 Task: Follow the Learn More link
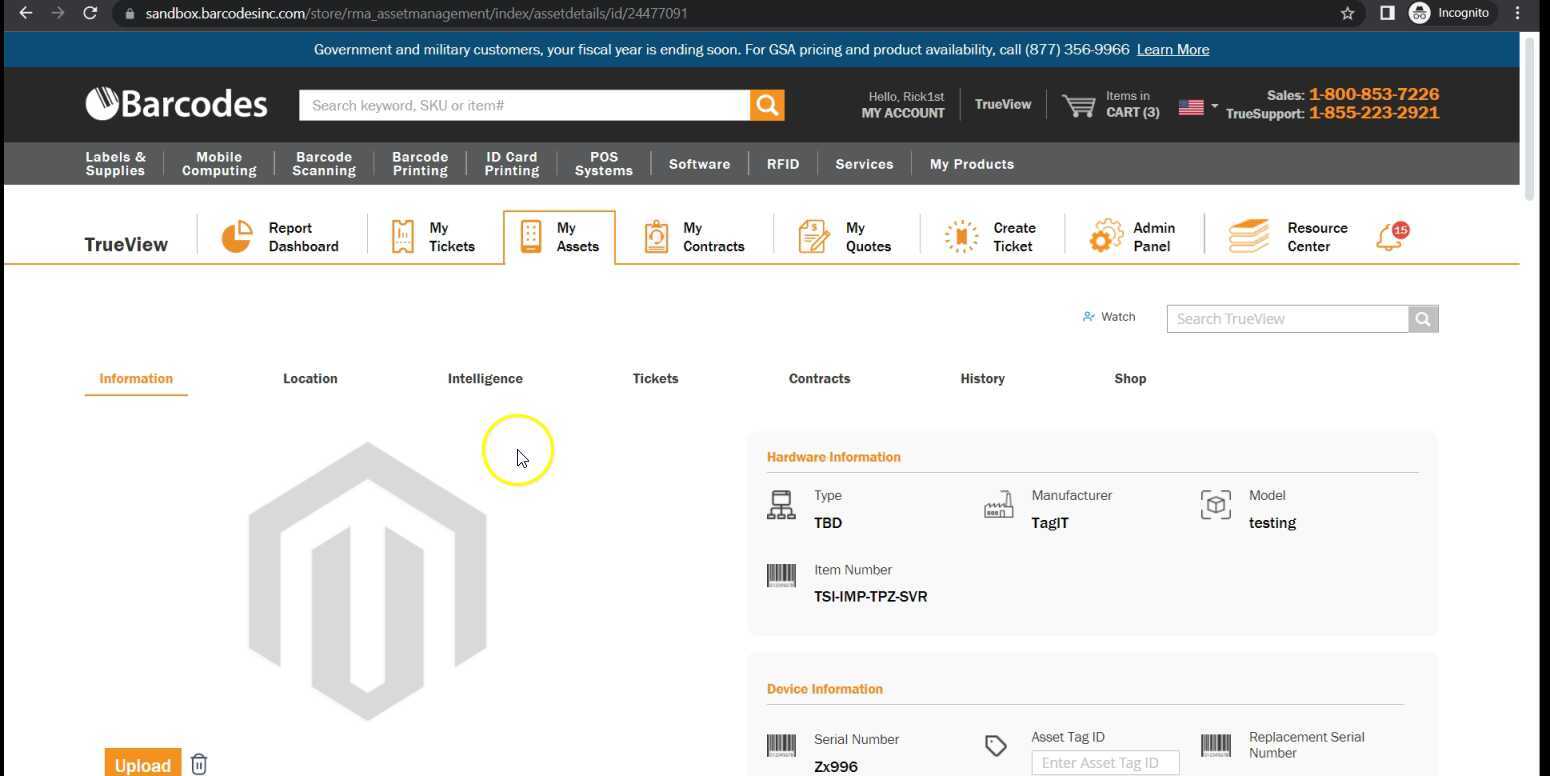(1172, 50)
